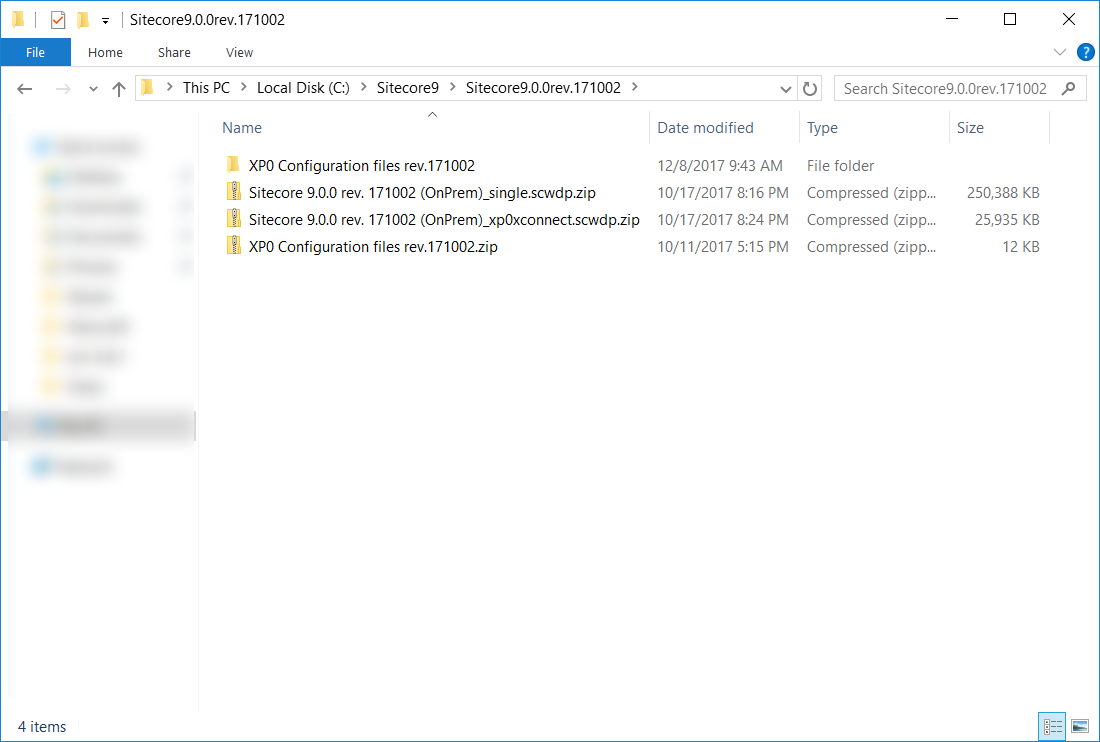Viewport: 1100px width, 742px height.
Task: Select XP0 Configuration files rev.171002.zip
Action: [x=373, y=247]
